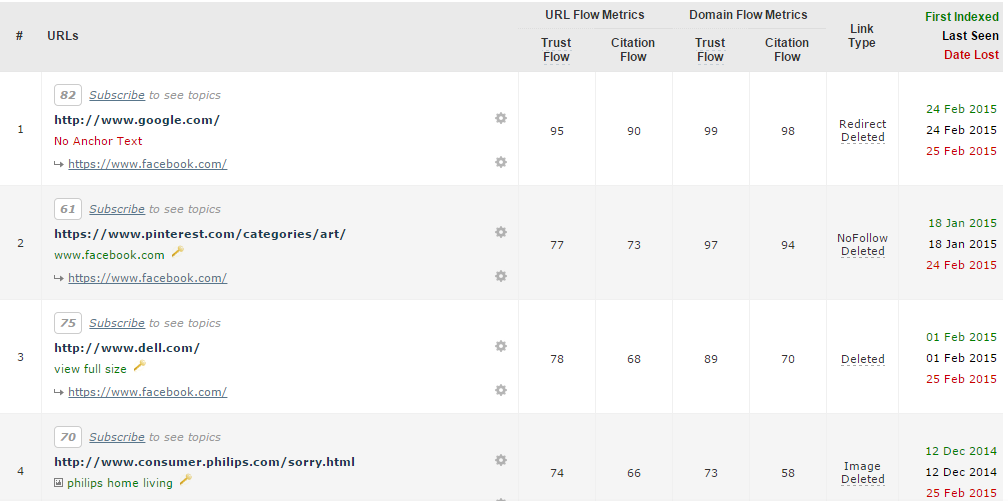Image resolution: width=1008 pixels, height=501 pixels.
Task: Open the gear options next to http://www.dell.com/
Action: (501, 346)
